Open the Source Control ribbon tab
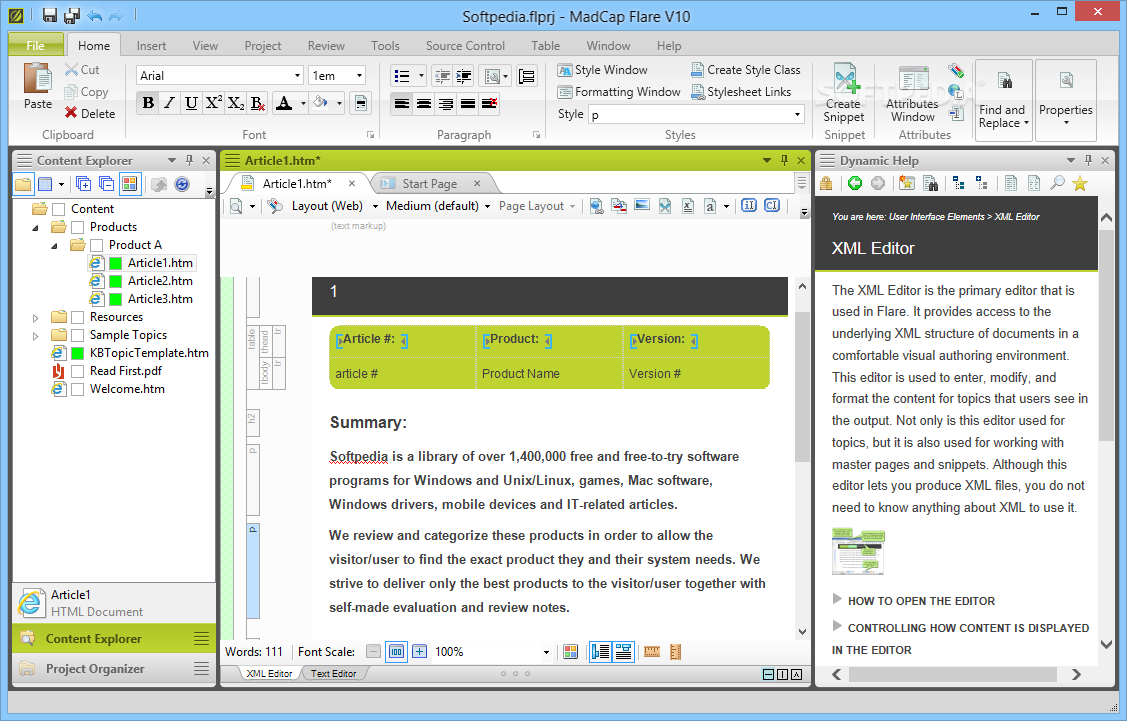This screenshot has height=721, width=1127. click(x=465, y=46)
